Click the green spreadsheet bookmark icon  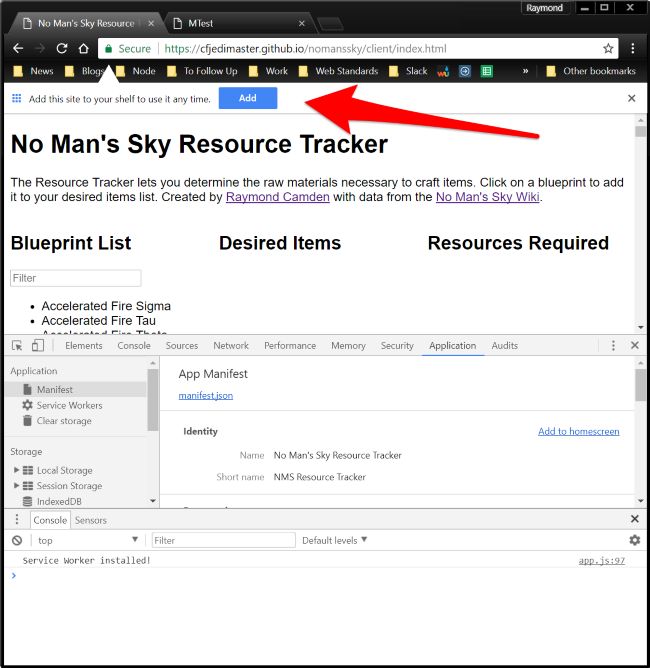(x=486, y=71)
